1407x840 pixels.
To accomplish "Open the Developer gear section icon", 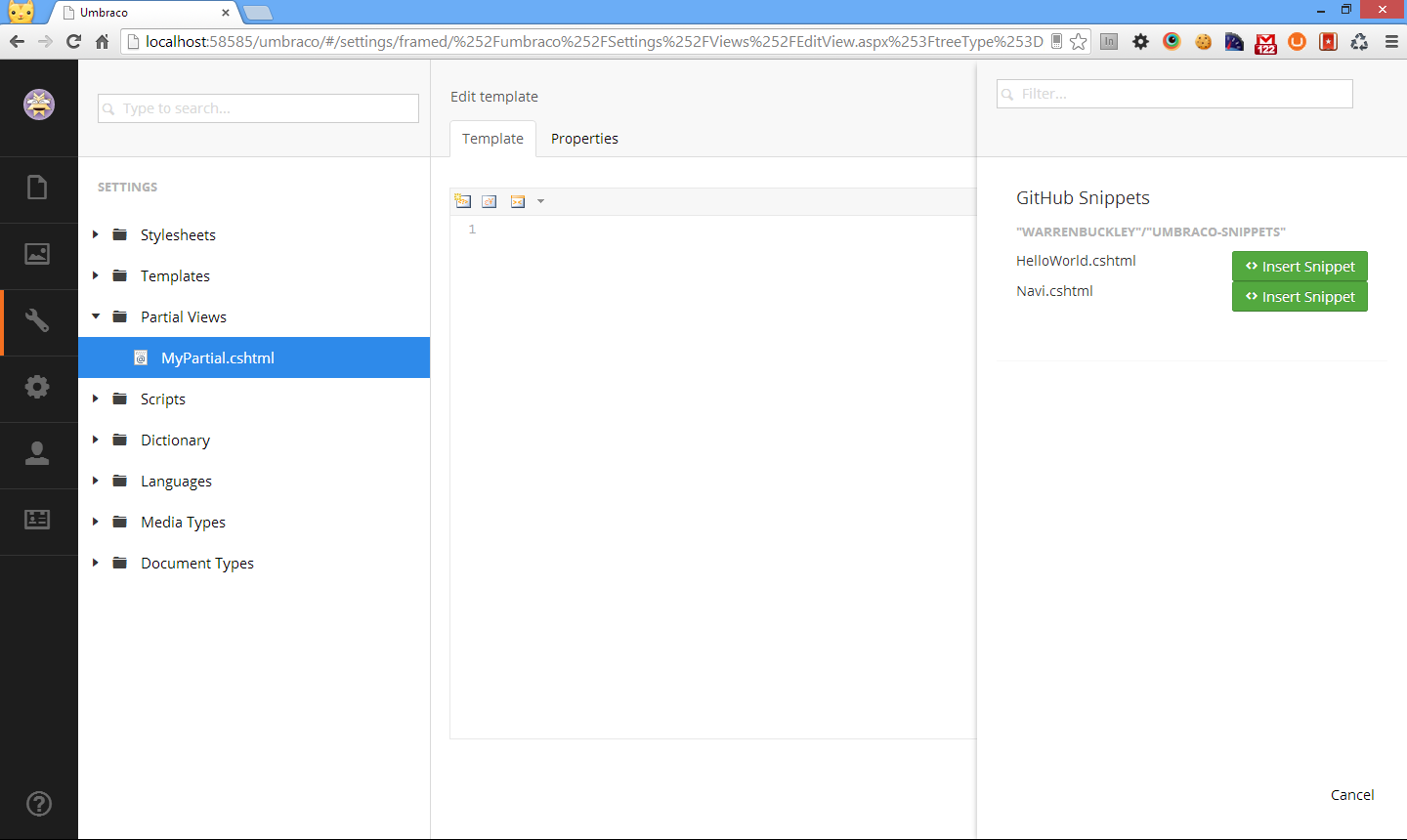I will pos(37,387).
